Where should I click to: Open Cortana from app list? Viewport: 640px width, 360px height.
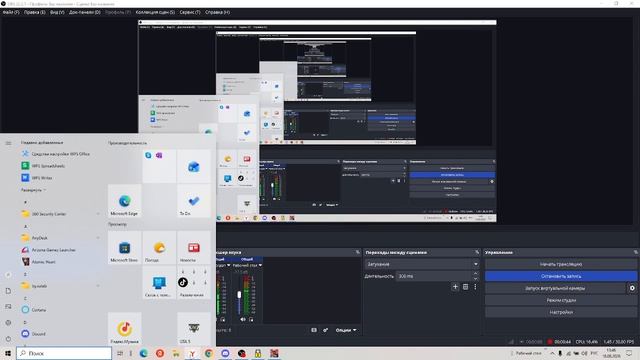coord(33,310)
